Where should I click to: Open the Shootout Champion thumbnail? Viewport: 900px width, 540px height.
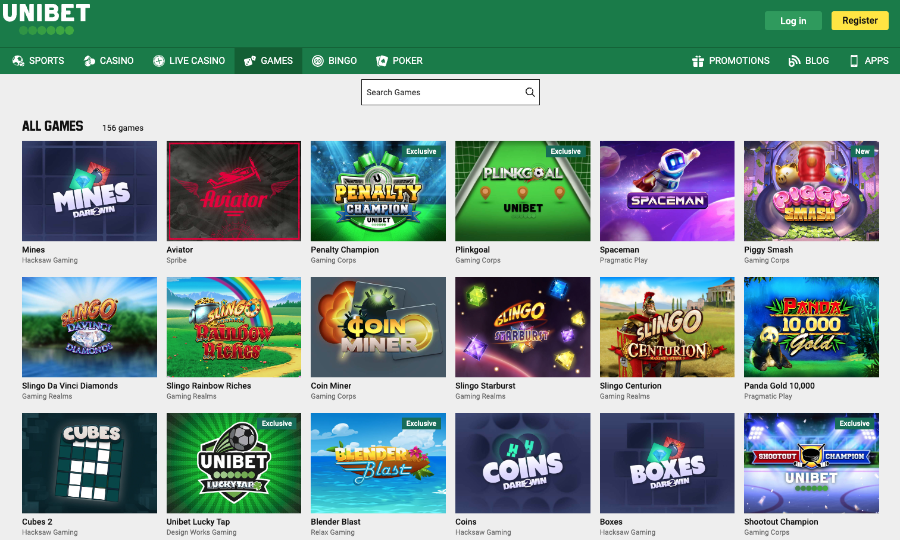click(811, 463)
